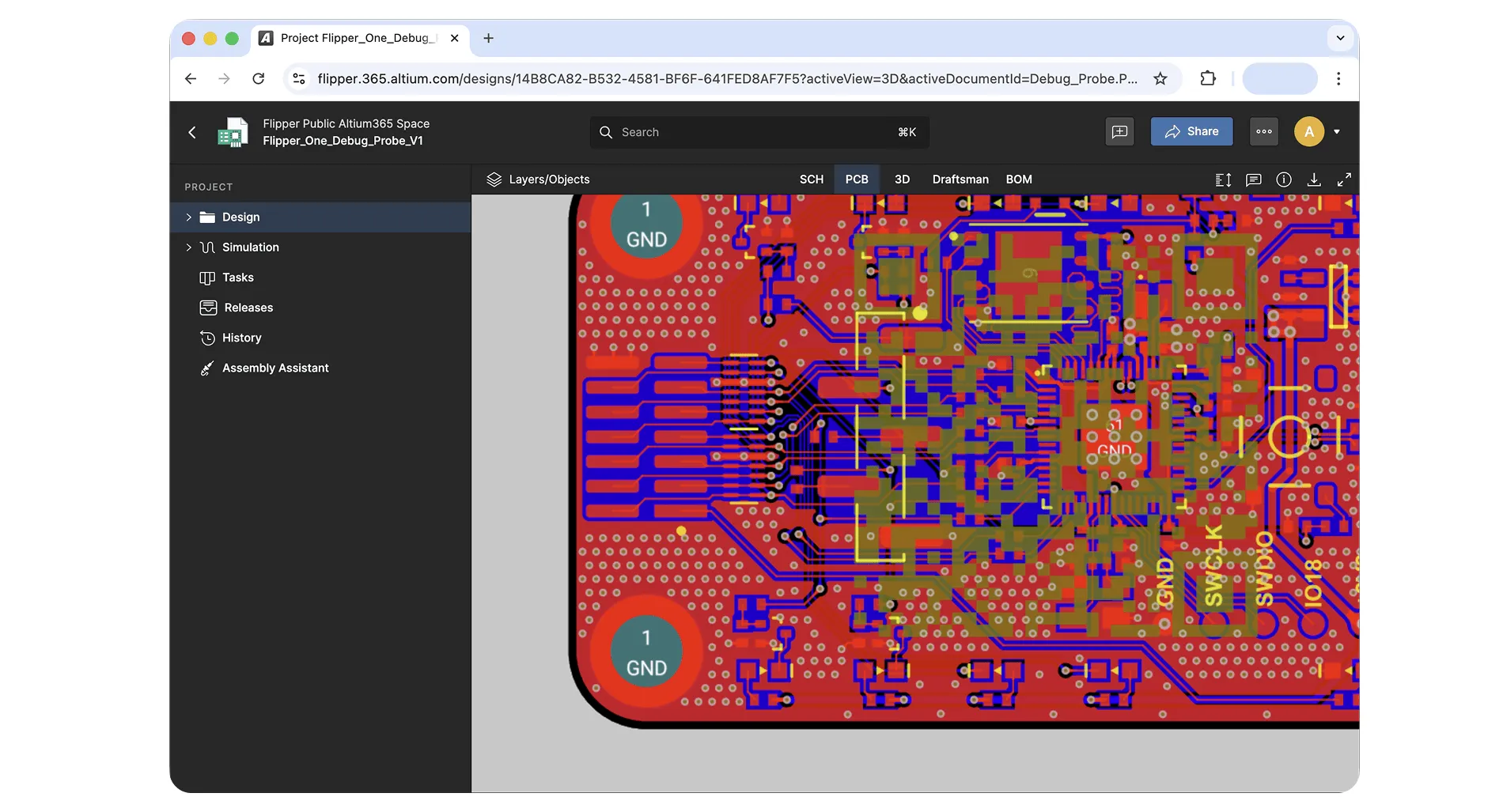Click the Share button
Viewport: 1503px width, 812px height.
tap(1191, 132)
